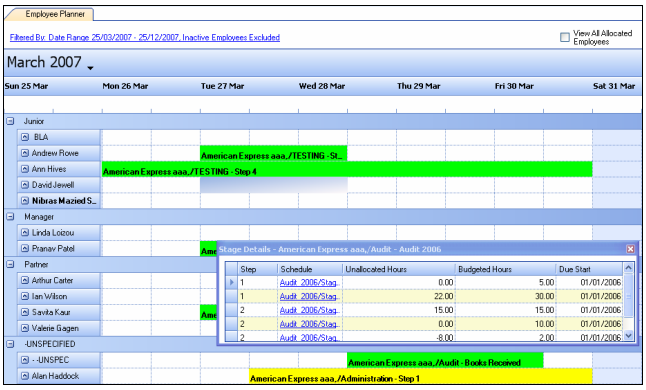Click the Sun 25 Mar day header

pos(26,86)
